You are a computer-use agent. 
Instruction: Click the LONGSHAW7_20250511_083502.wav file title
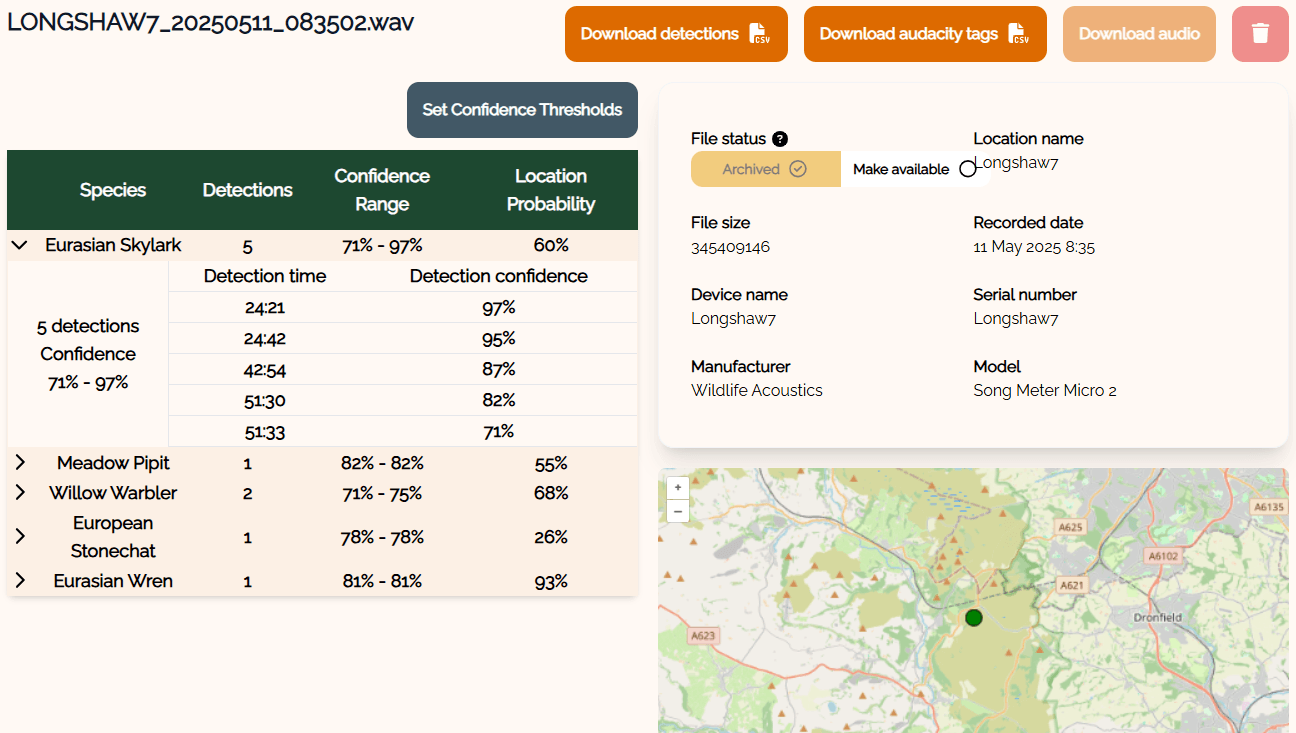210,22
